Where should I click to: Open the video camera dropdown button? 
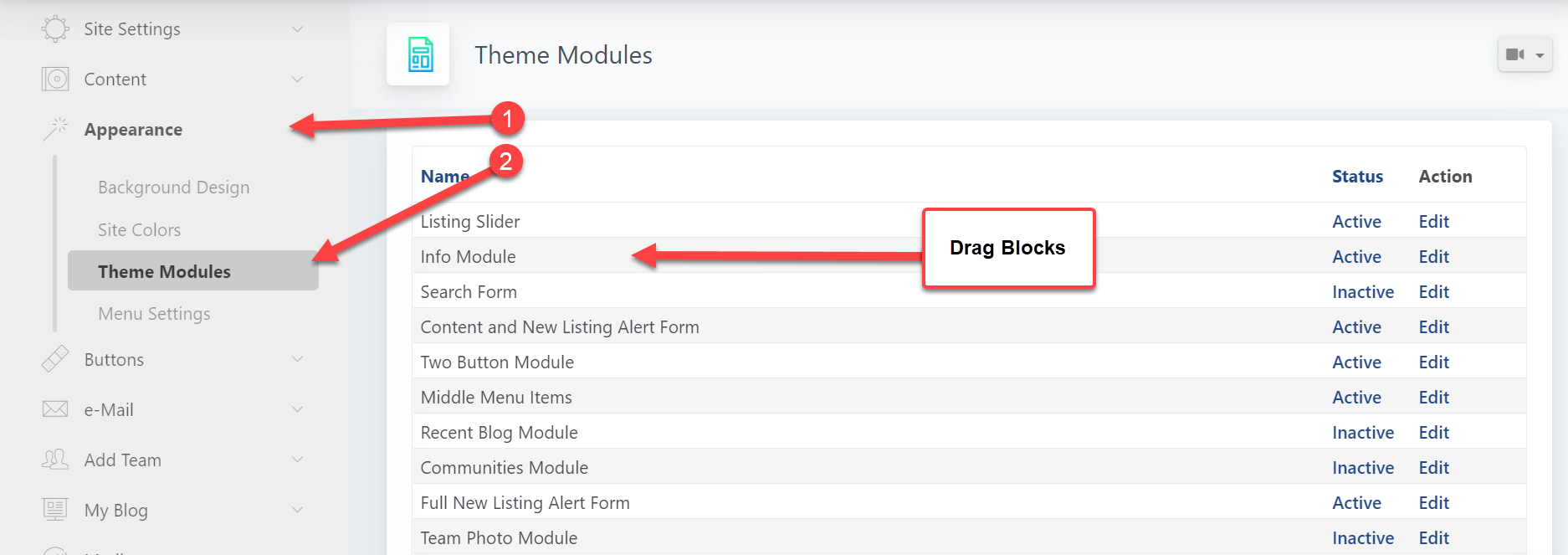pos(1524,55)
